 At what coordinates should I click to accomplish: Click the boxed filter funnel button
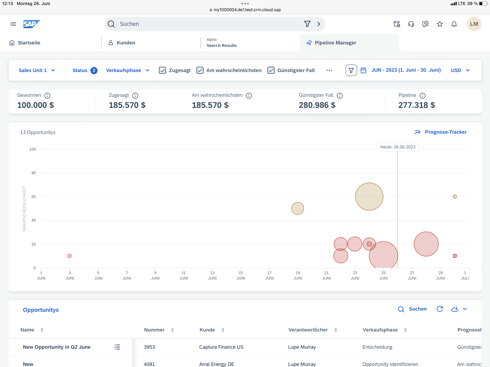[x=351, y=70]
